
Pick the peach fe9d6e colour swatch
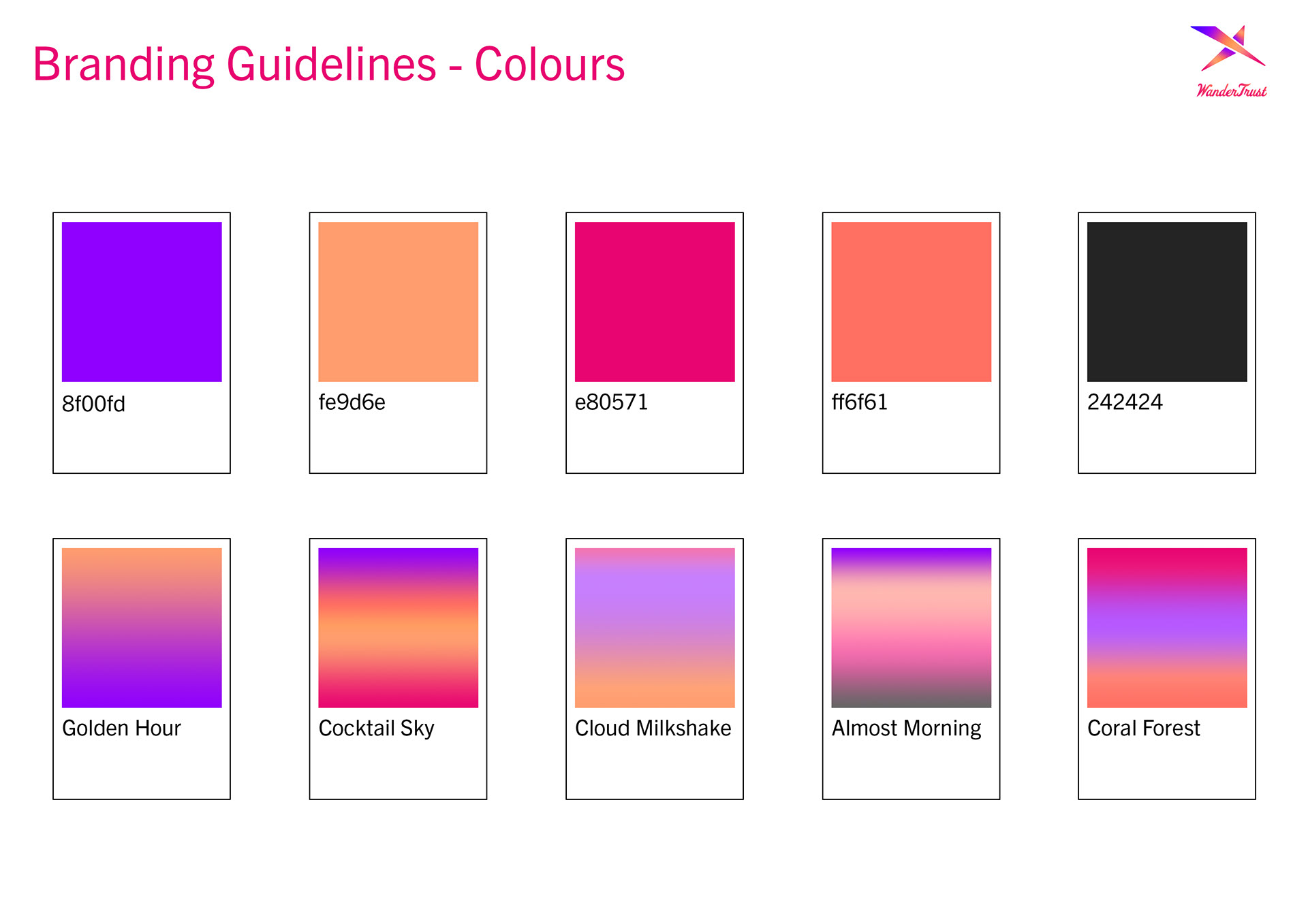[x=398, y=302]
